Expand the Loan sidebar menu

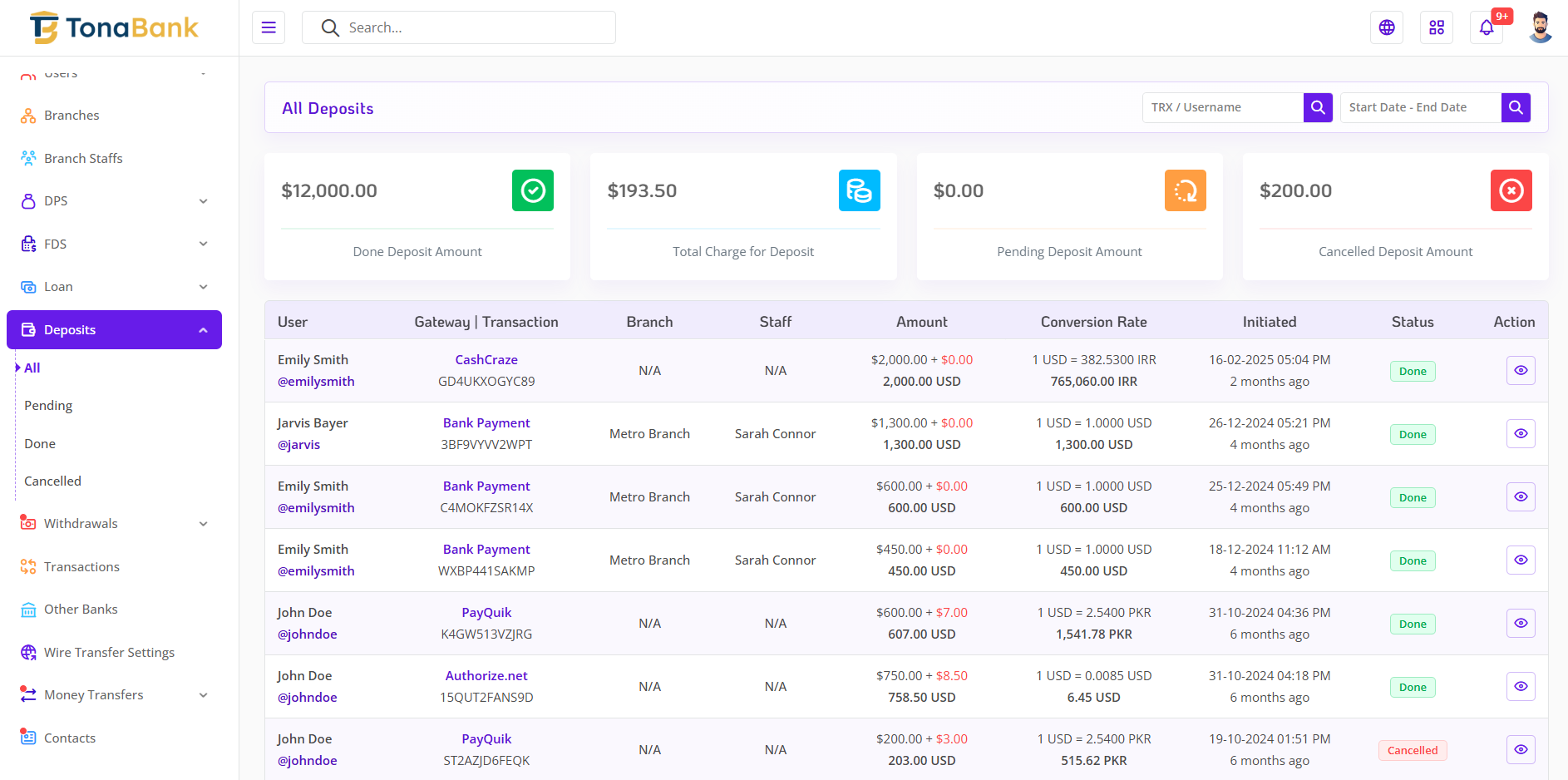click(x=114, y=287)
